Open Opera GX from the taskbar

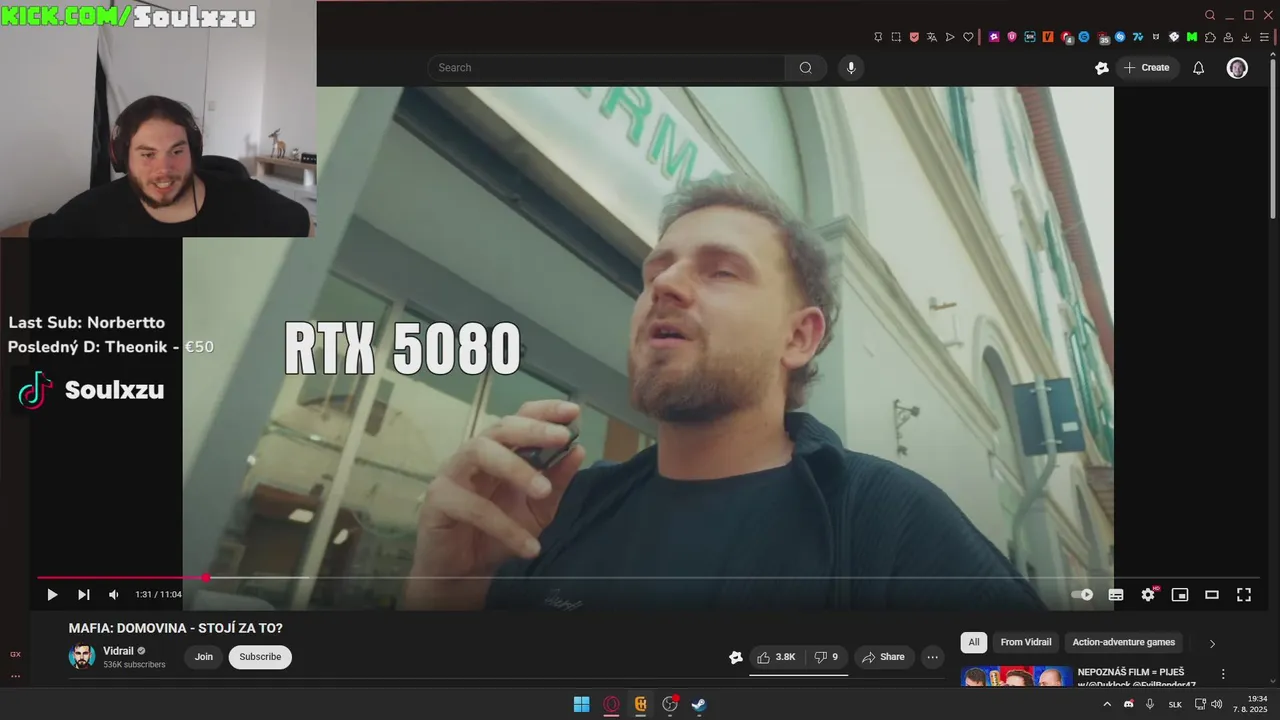(611, 704)
